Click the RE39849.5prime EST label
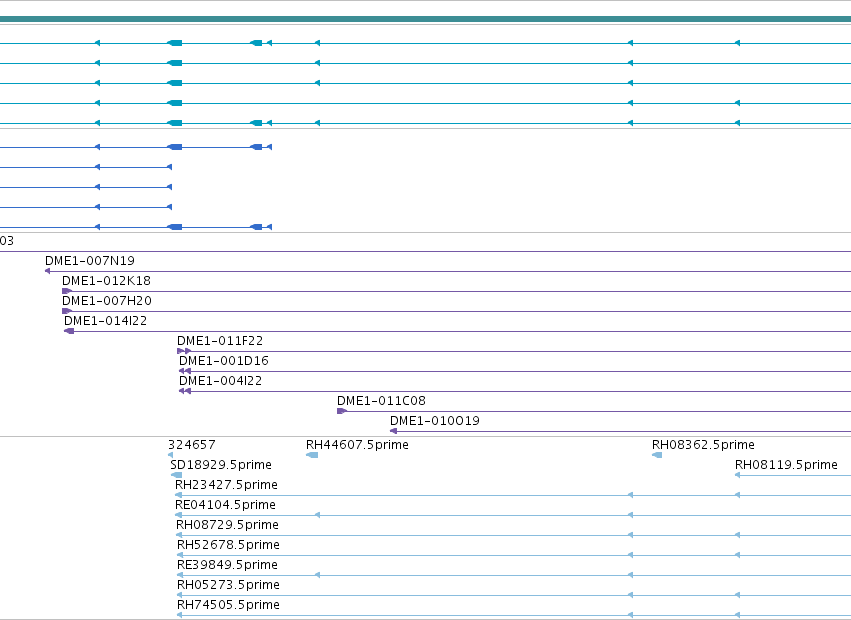 coord(227,565)
